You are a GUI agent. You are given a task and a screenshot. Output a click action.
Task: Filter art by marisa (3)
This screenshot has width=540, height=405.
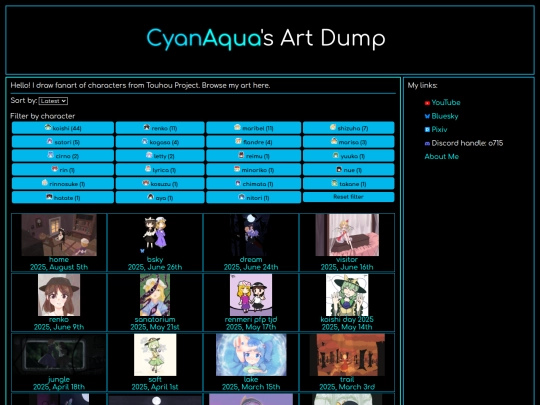coord(349,142)
